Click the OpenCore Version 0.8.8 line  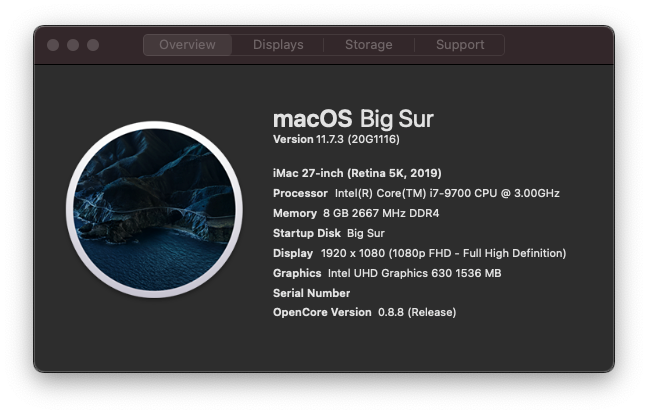364,312
